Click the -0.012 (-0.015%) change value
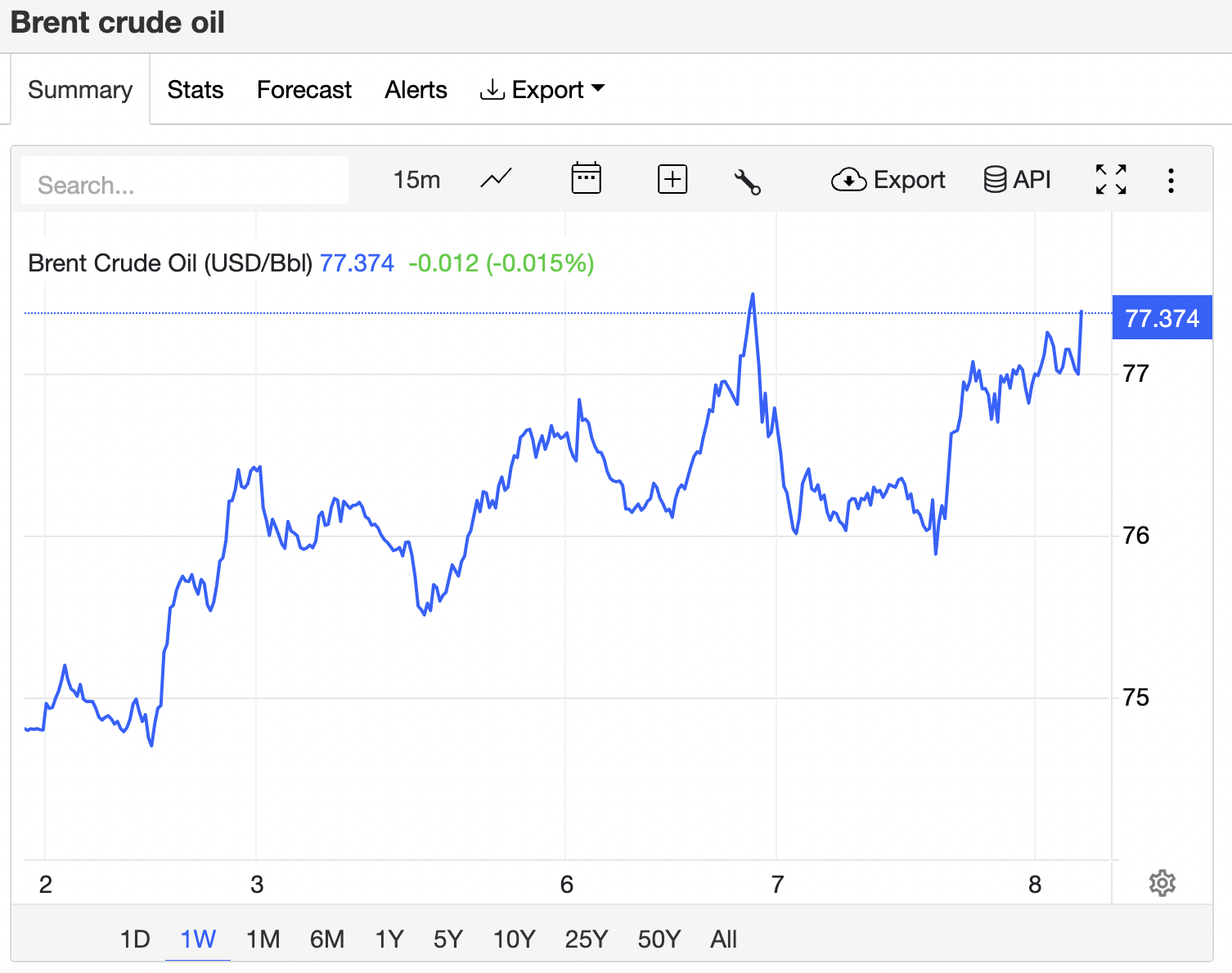 (x=501, y=263)
